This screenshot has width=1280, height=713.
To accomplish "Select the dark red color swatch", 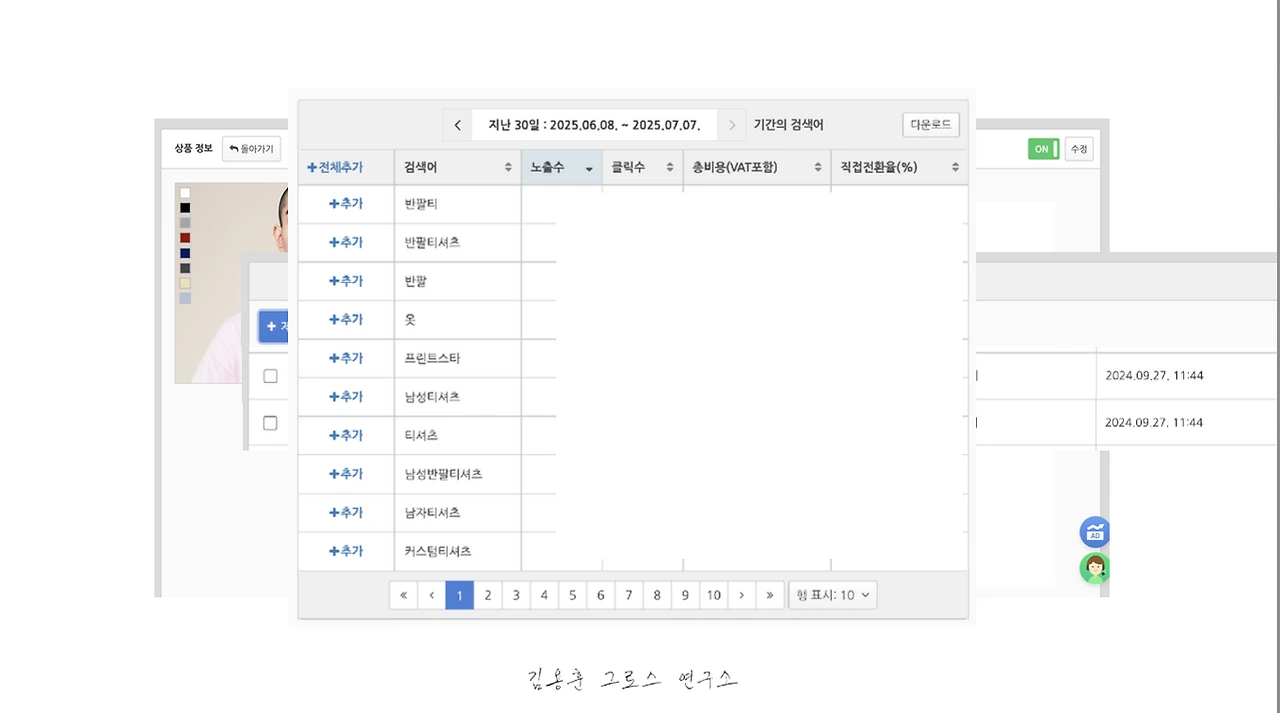I will [x=184, y=239].
